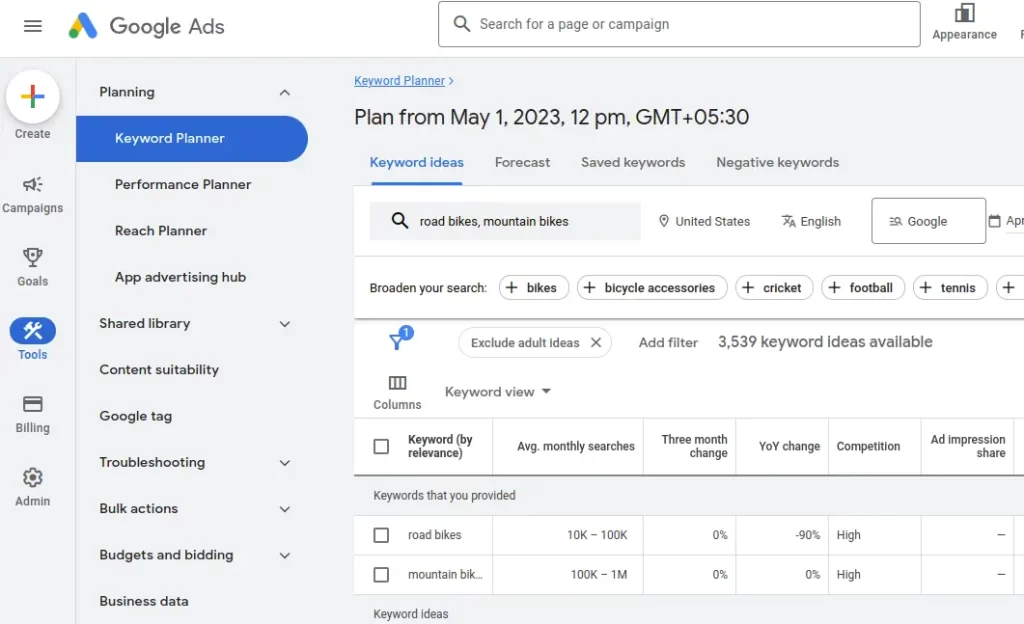
Task: Remove the Exclude adult ideas filter
Action: [596, 343]
